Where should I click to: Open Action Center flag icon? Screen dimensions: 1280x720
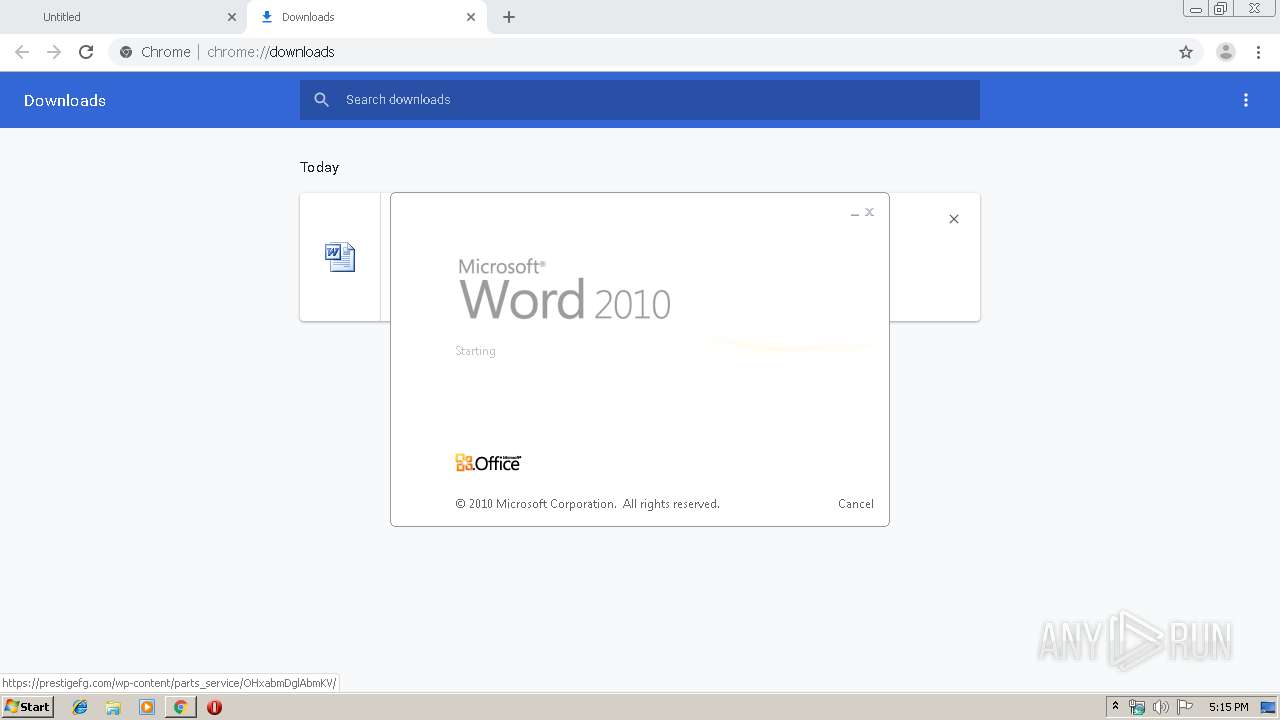click(x=1185, y=707)
